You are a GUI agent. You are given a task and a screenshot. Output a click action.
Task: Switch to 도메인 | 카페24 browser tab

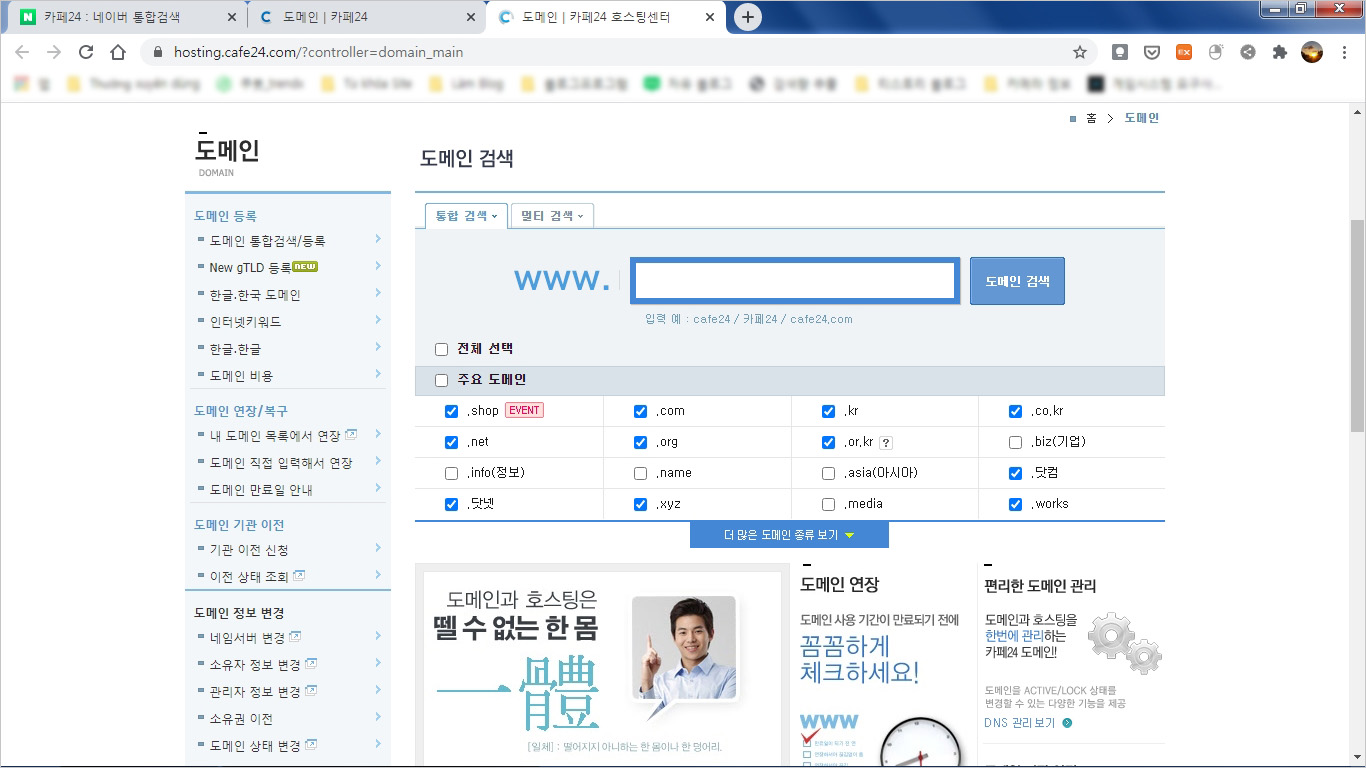(x=365, y=17)
